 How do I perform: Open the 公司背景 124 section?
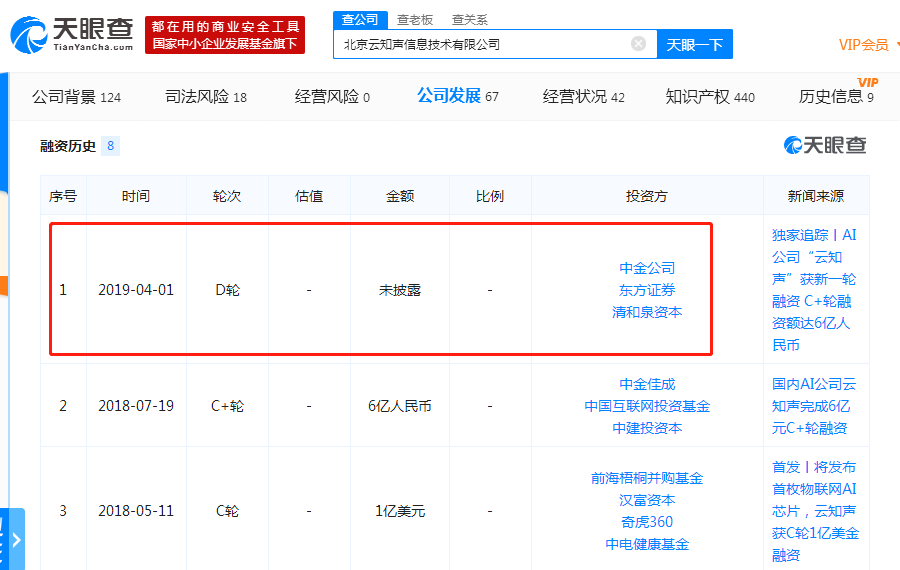pyautogui.click(x=76, y=96)
